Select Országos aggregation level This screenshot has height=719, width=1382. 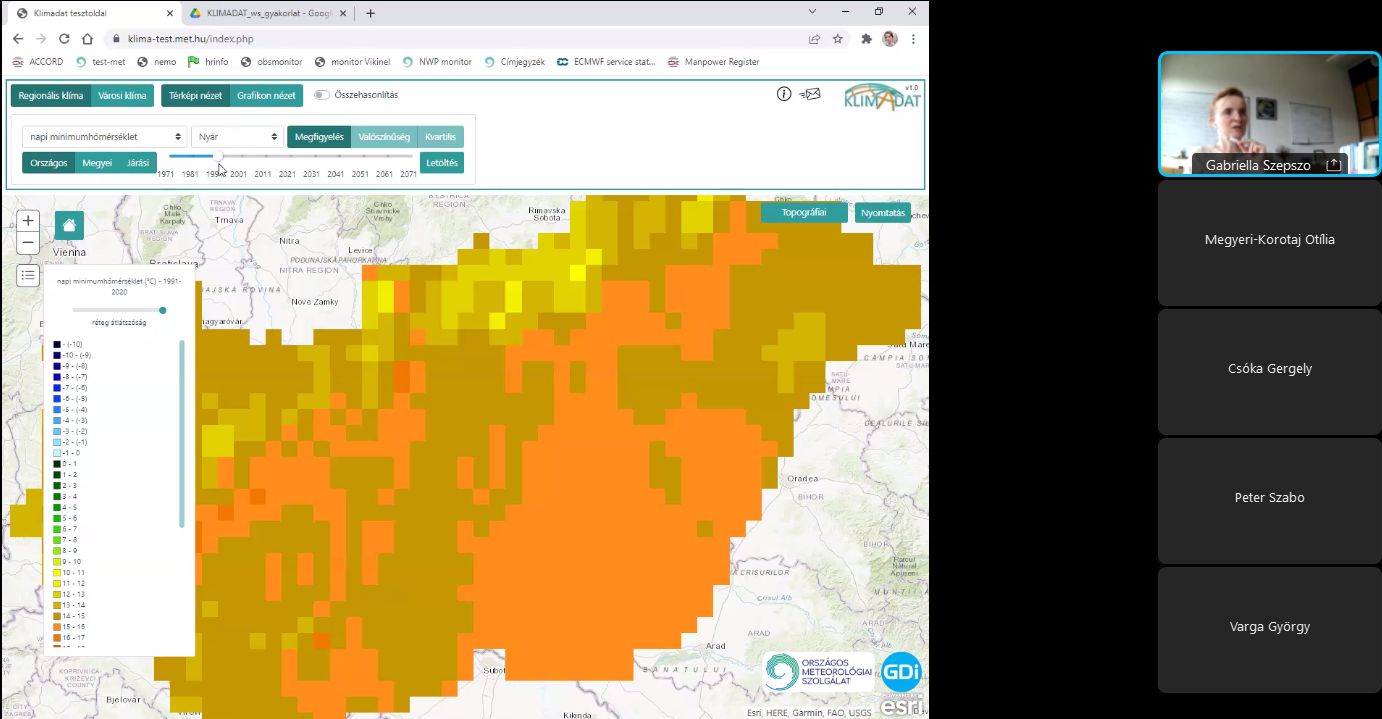(x=48, y=162)
